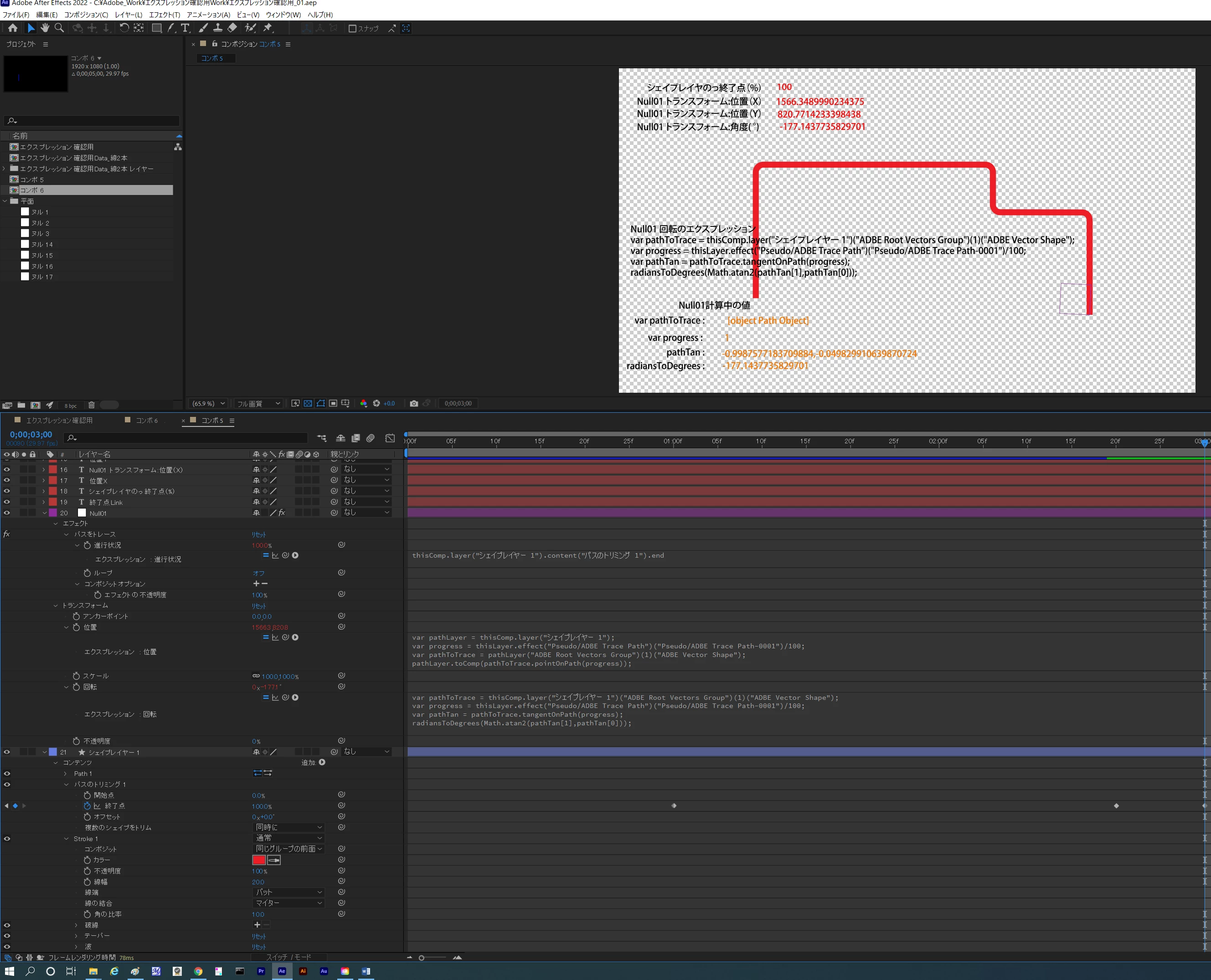
Task: Collapse the 平面 folder in Project
Action: click(x=5, y=201)
